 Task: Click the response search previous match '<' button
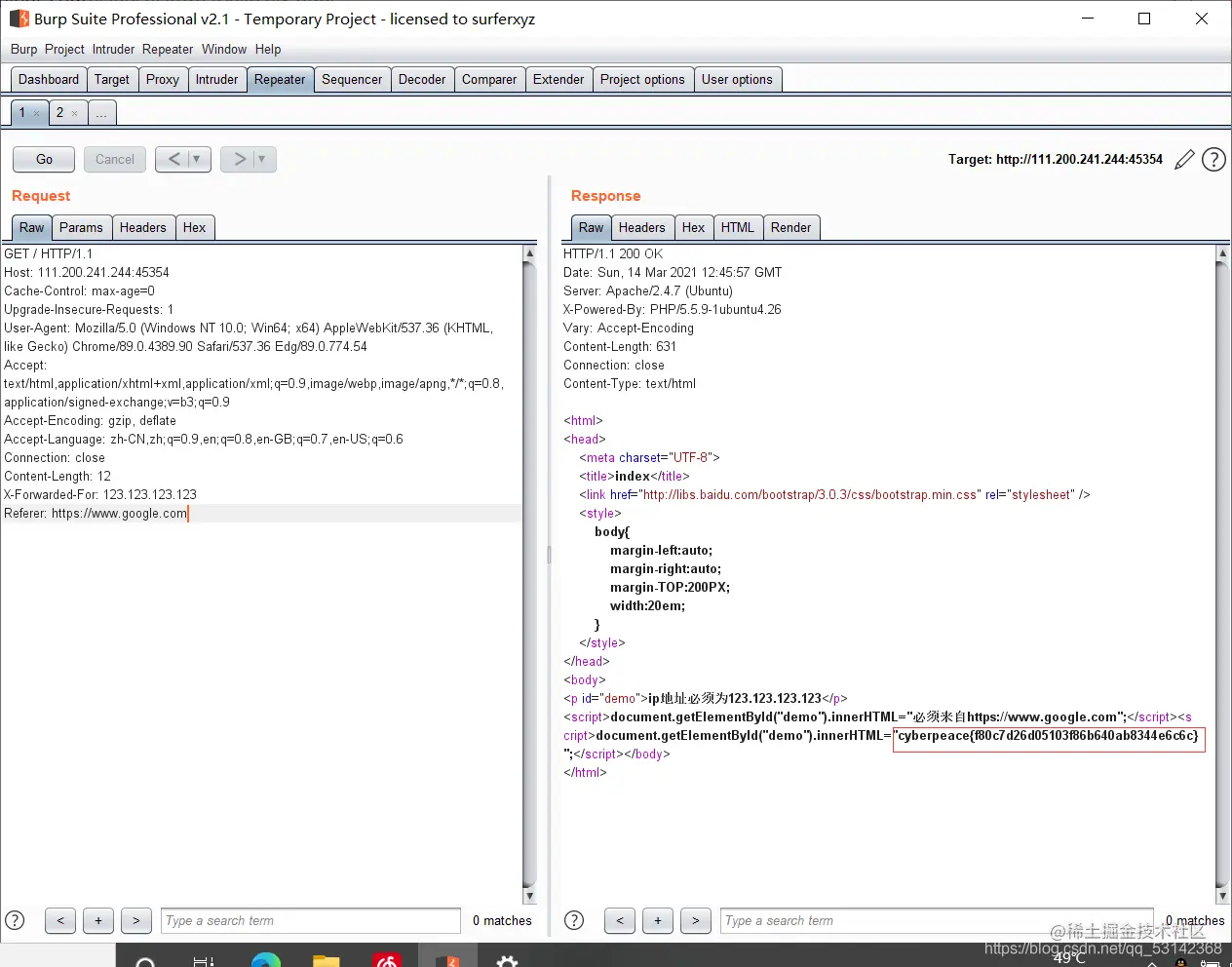point(620,920)
